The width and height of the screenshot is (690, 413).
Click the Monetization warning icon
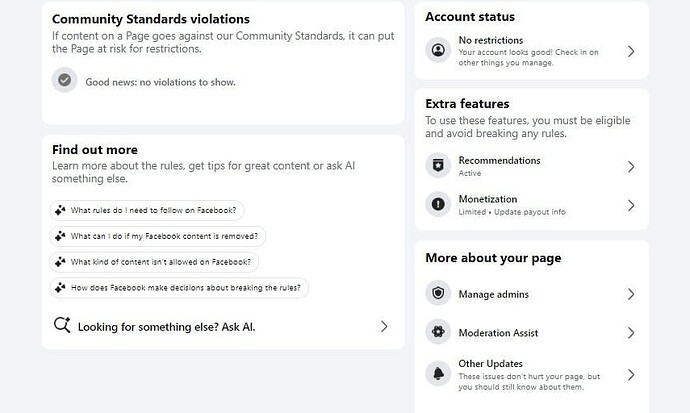click(x=437, y=205)
